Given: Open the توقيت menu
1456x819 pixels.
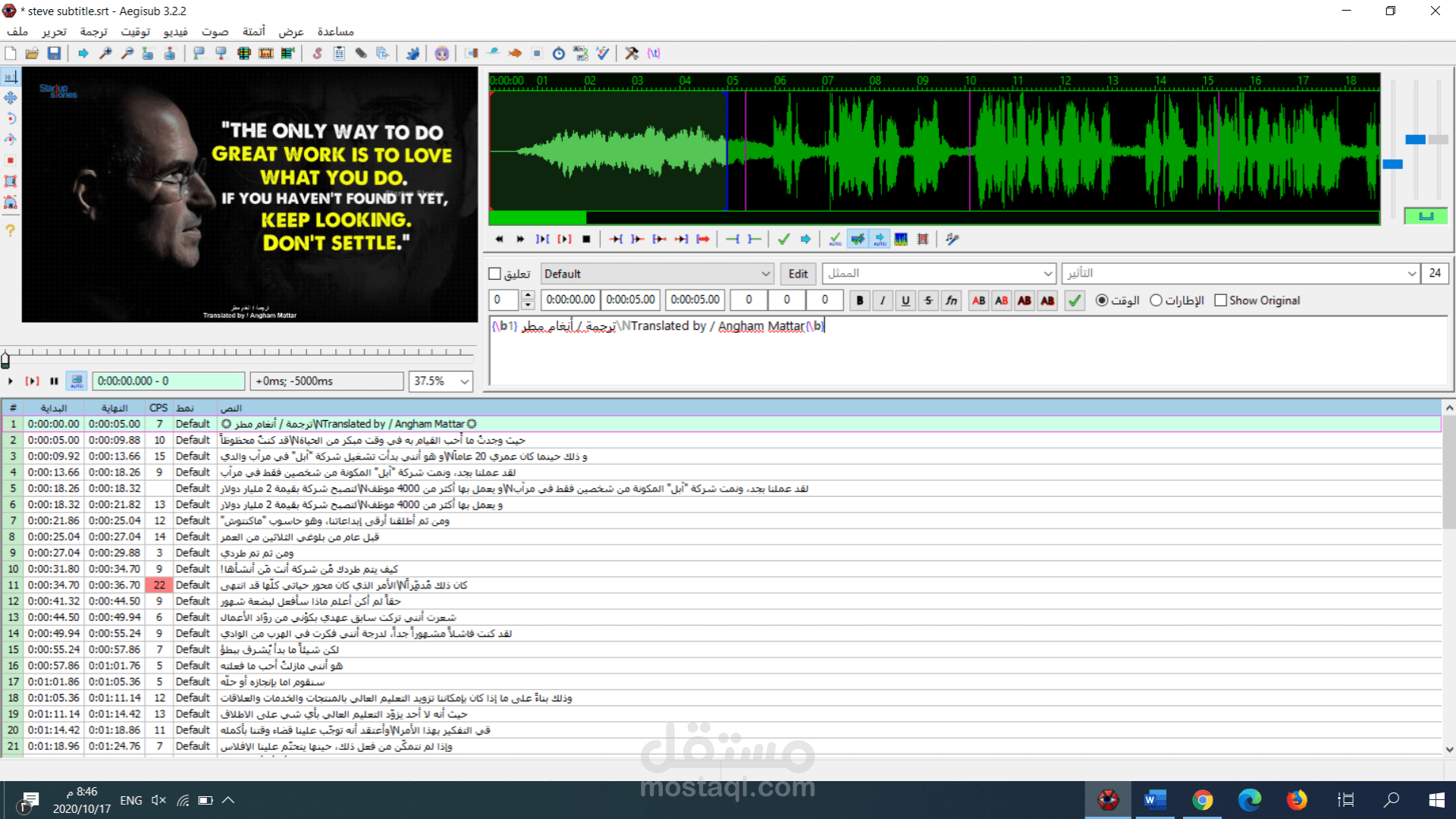Looking at the screenshot, I should click(135, 31).
